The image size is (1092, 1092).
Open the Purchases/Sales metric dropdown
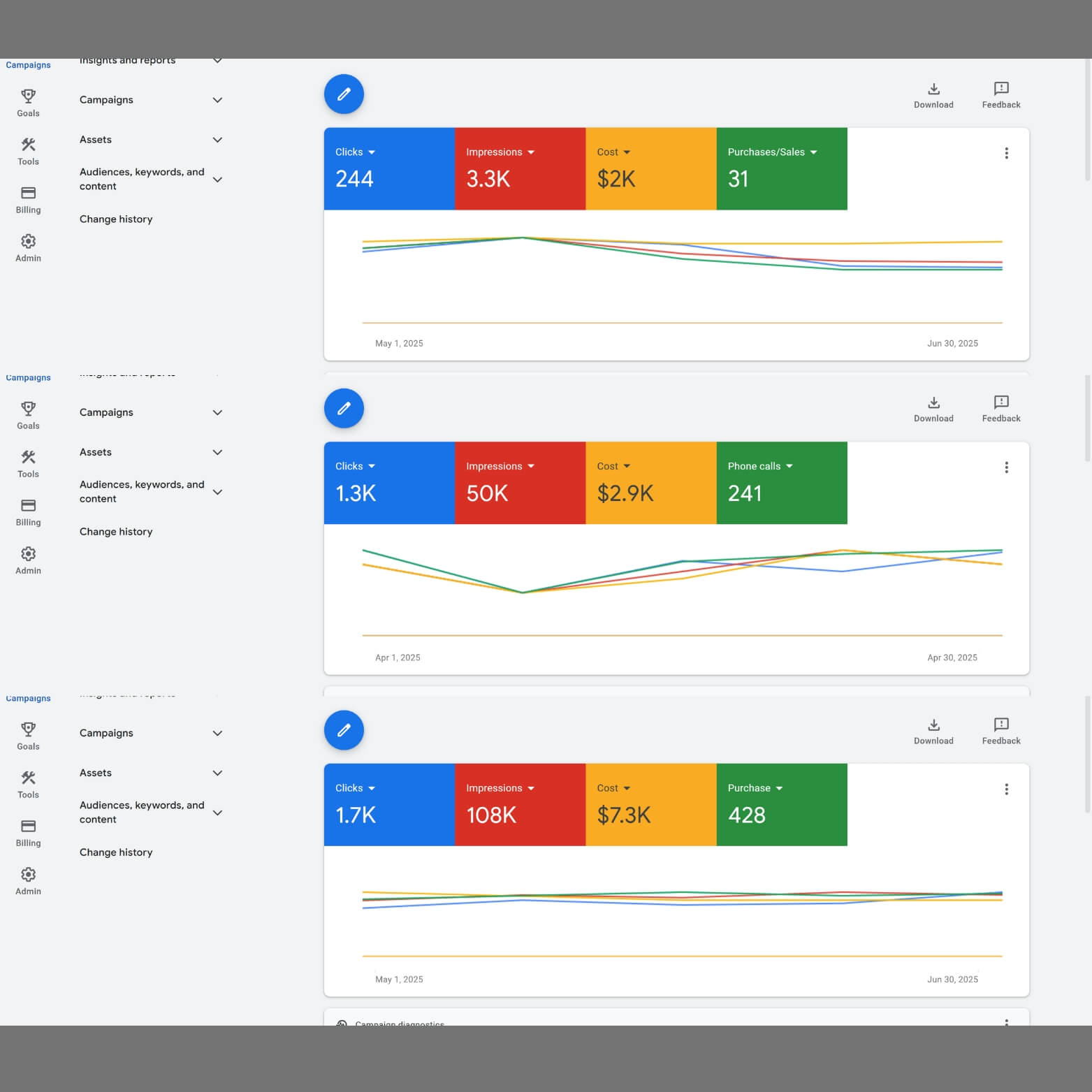pyautogui.click(x=813, y=152)
